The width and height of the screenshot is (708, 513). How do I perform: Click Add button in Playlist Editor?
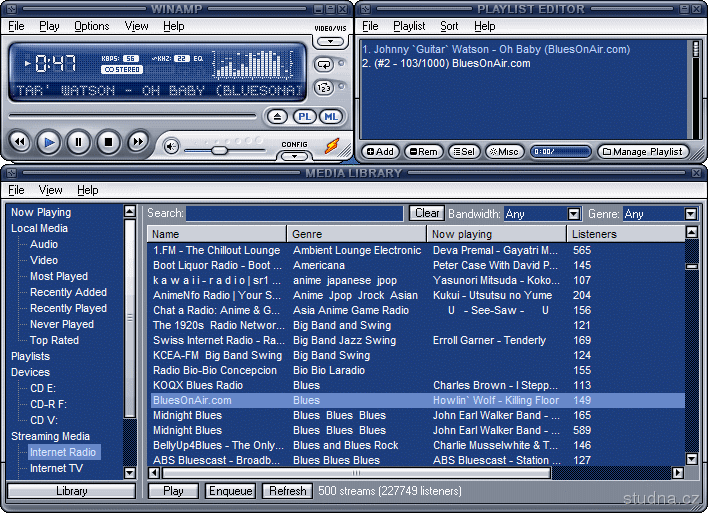[x=380, y=152]
